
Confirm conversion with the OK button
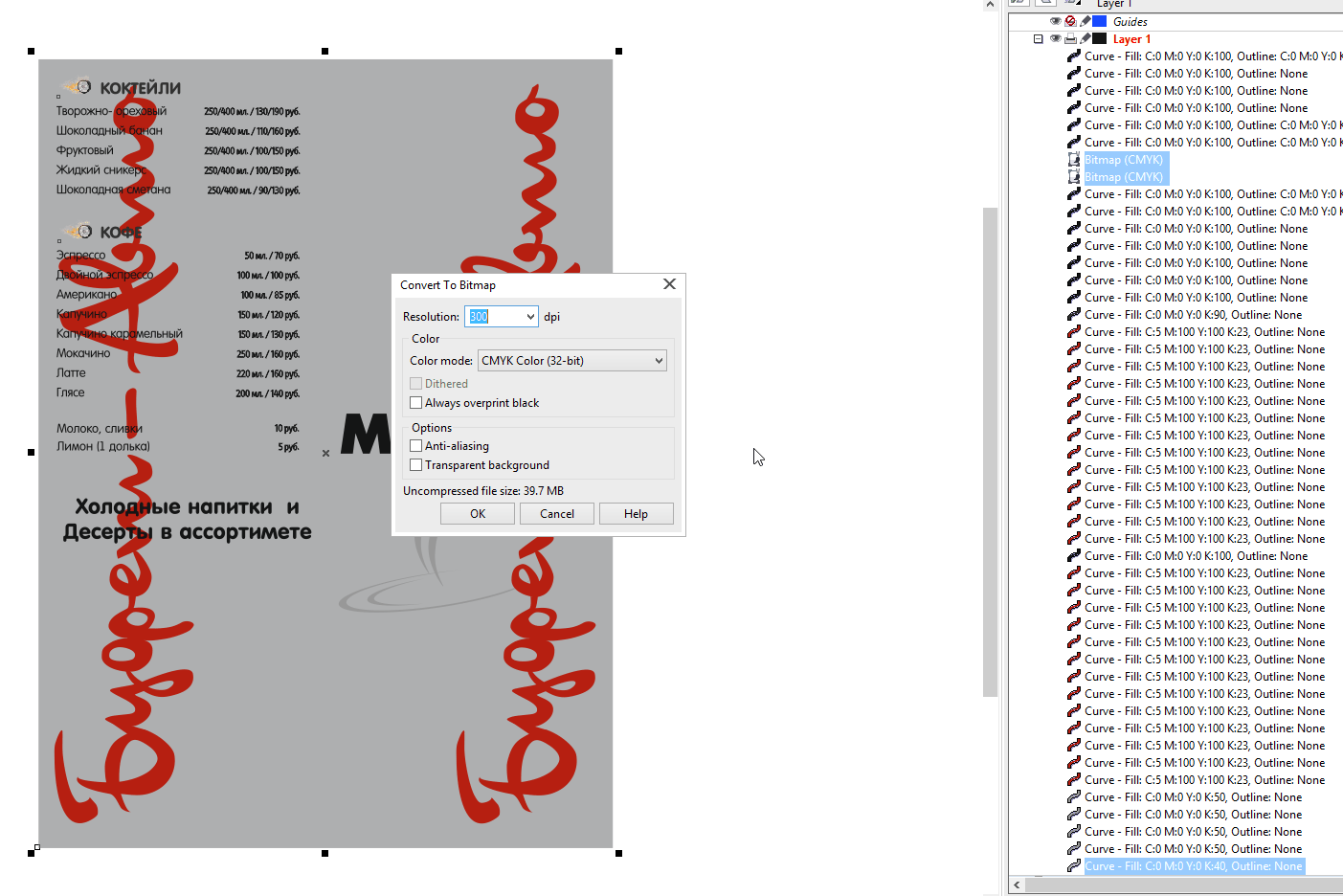pyautogui.click(x=478, y=514)
